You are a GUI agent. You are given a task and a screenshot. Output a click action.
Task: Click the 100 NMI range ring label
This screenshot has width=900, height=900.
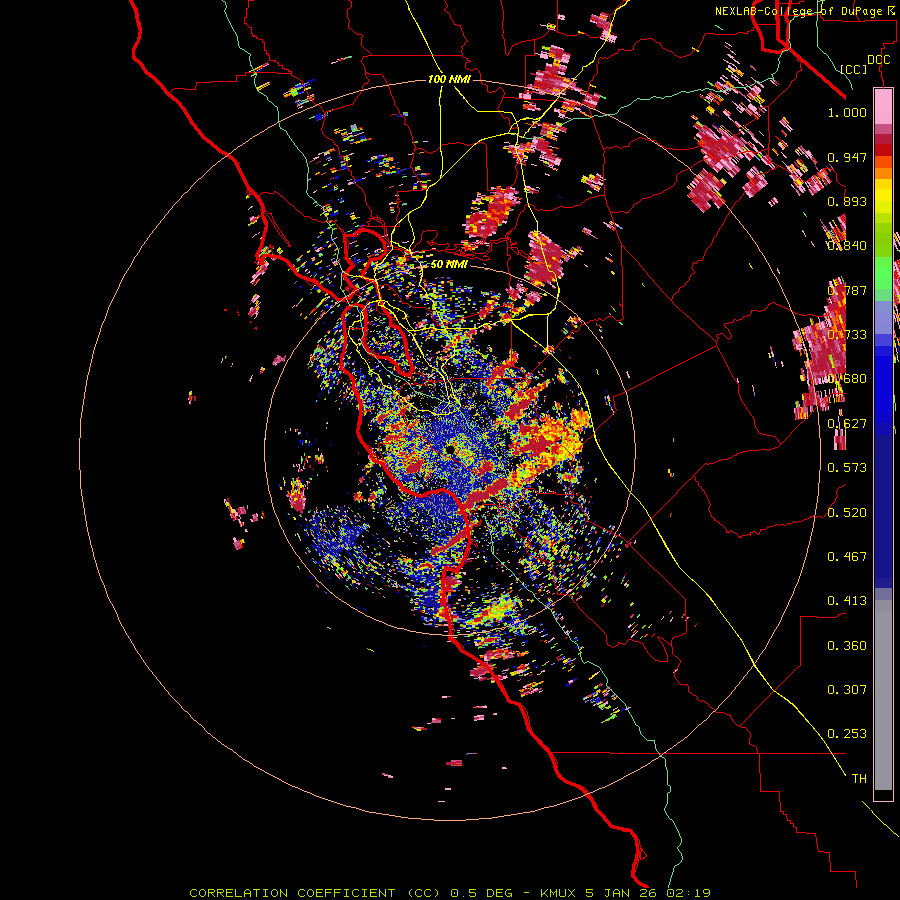(x=449, y=79)
